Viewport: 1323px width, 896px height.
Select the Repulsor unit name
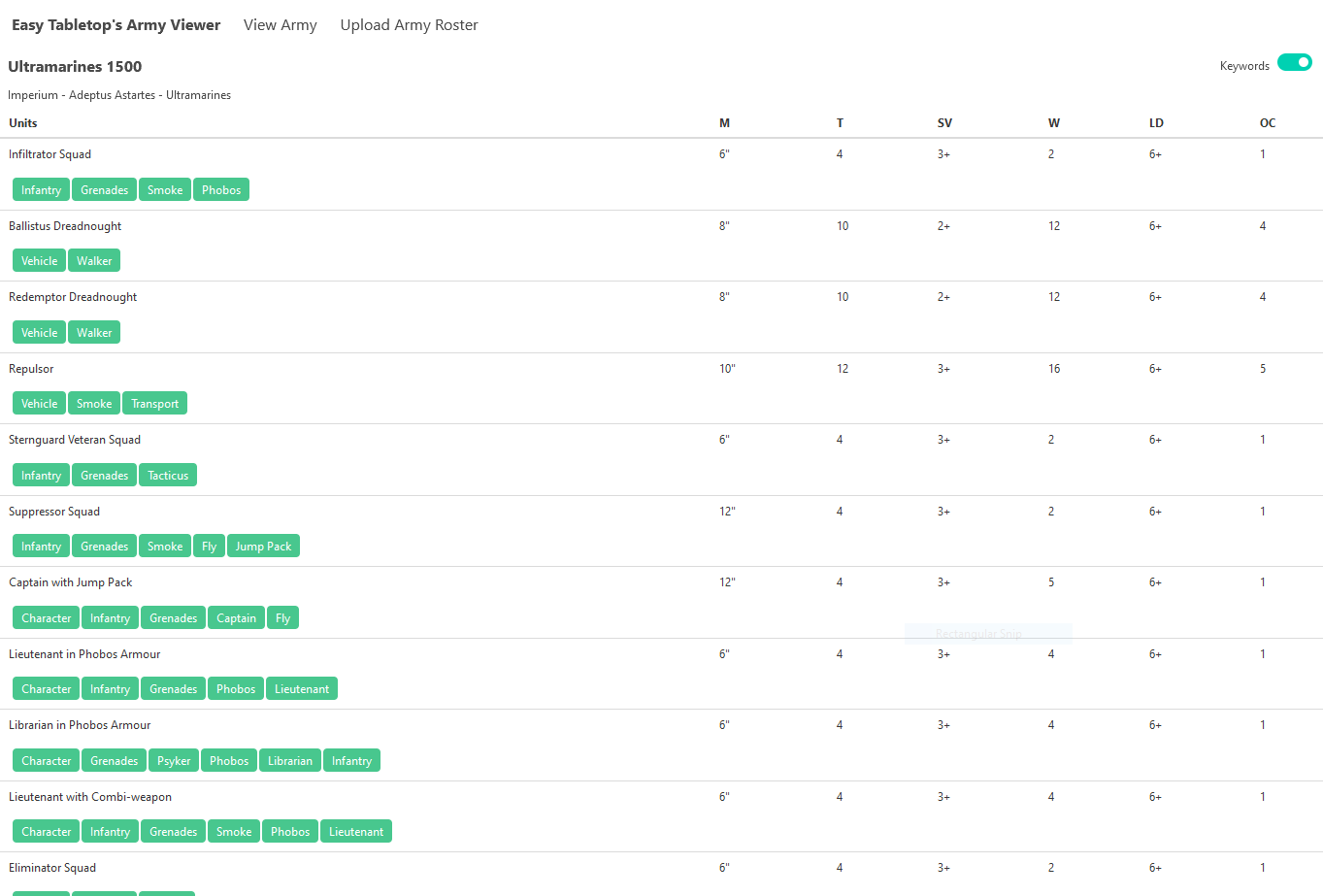click(x=31, y=369)
